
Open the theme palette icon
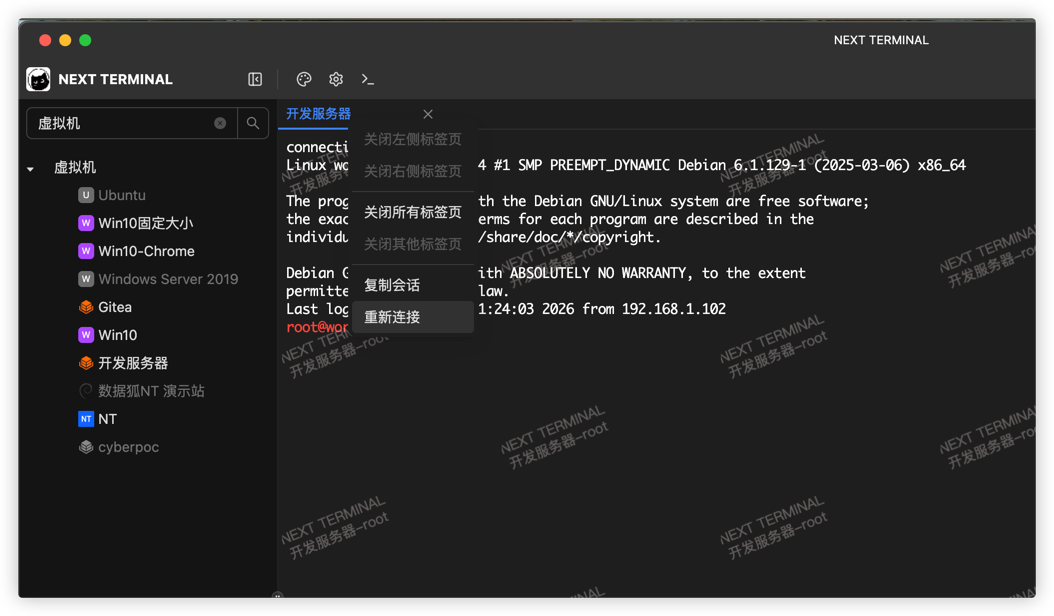[304, 79]
